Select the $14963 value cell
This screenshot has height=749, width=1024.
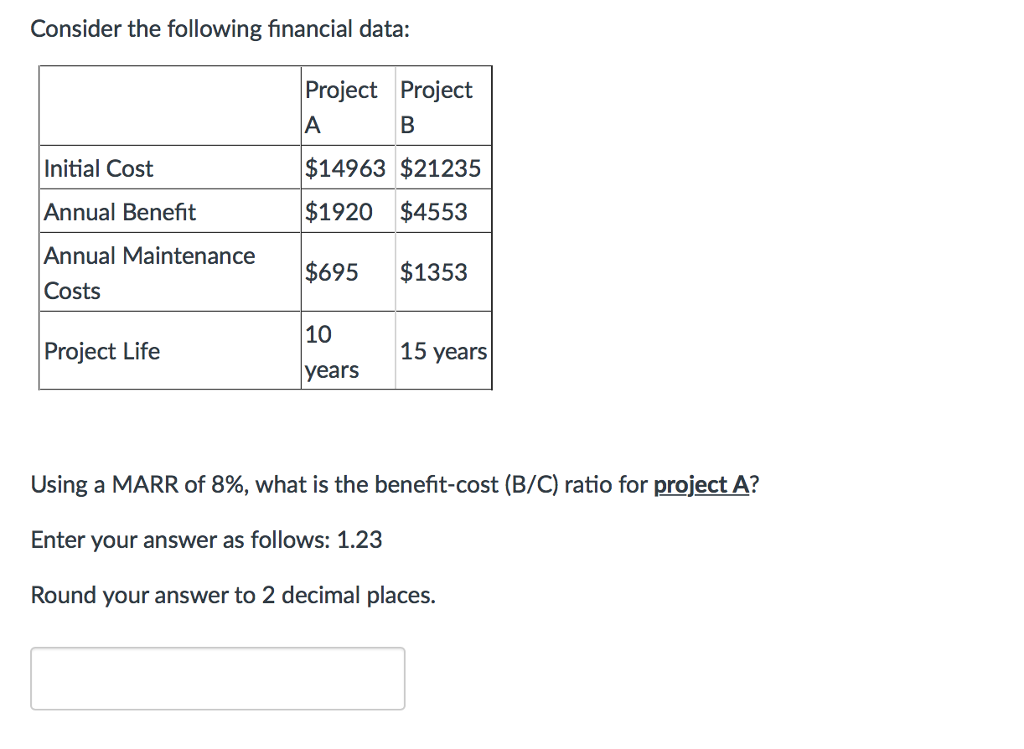[347, 168]
